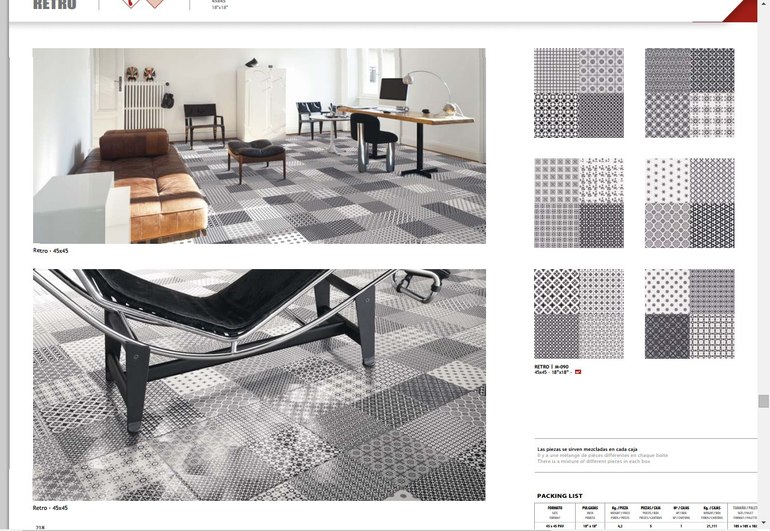Viewport: 770px width, 531px height.
Task: Click the RETRO heading at top left
Action: 55,4
